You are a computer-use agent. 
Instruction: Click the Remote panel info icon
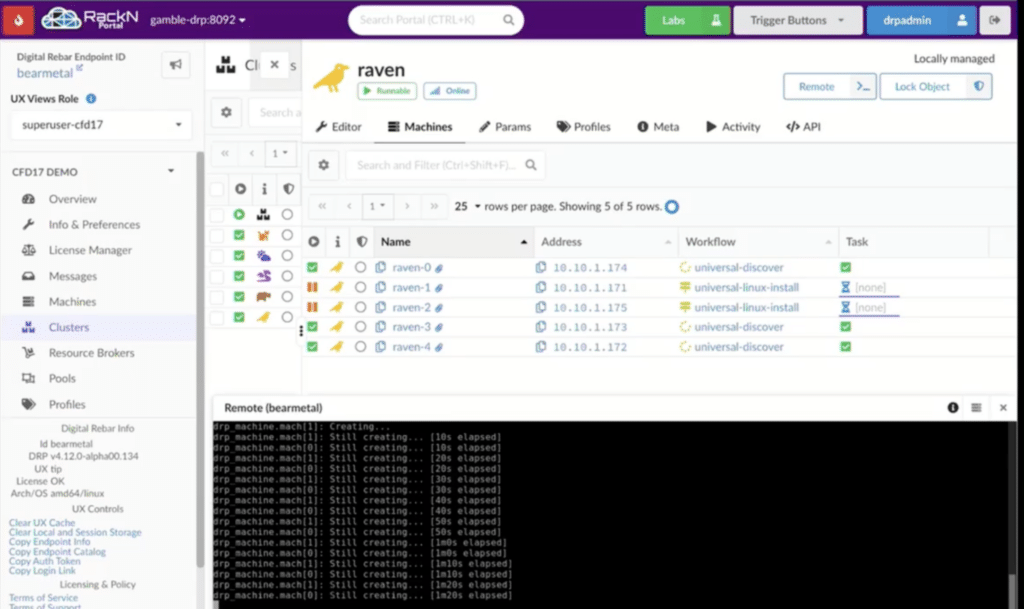tap(953, 408)
